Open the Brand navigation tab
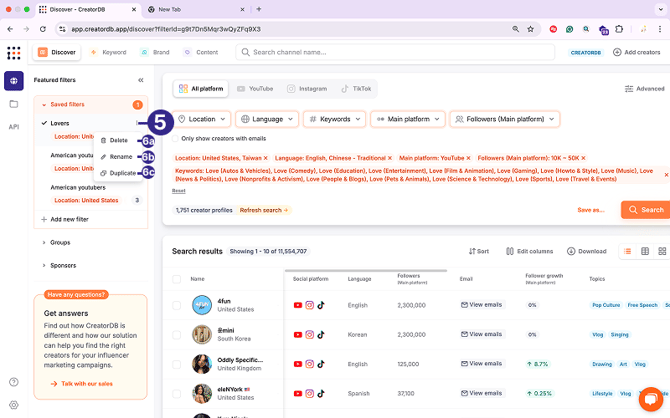The height and width of the screenshot is (418, 670). click(156, 52)
